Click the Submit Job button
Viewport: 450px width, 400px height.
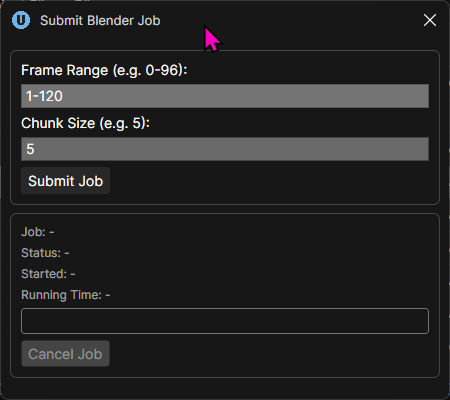tap(65, 181)
